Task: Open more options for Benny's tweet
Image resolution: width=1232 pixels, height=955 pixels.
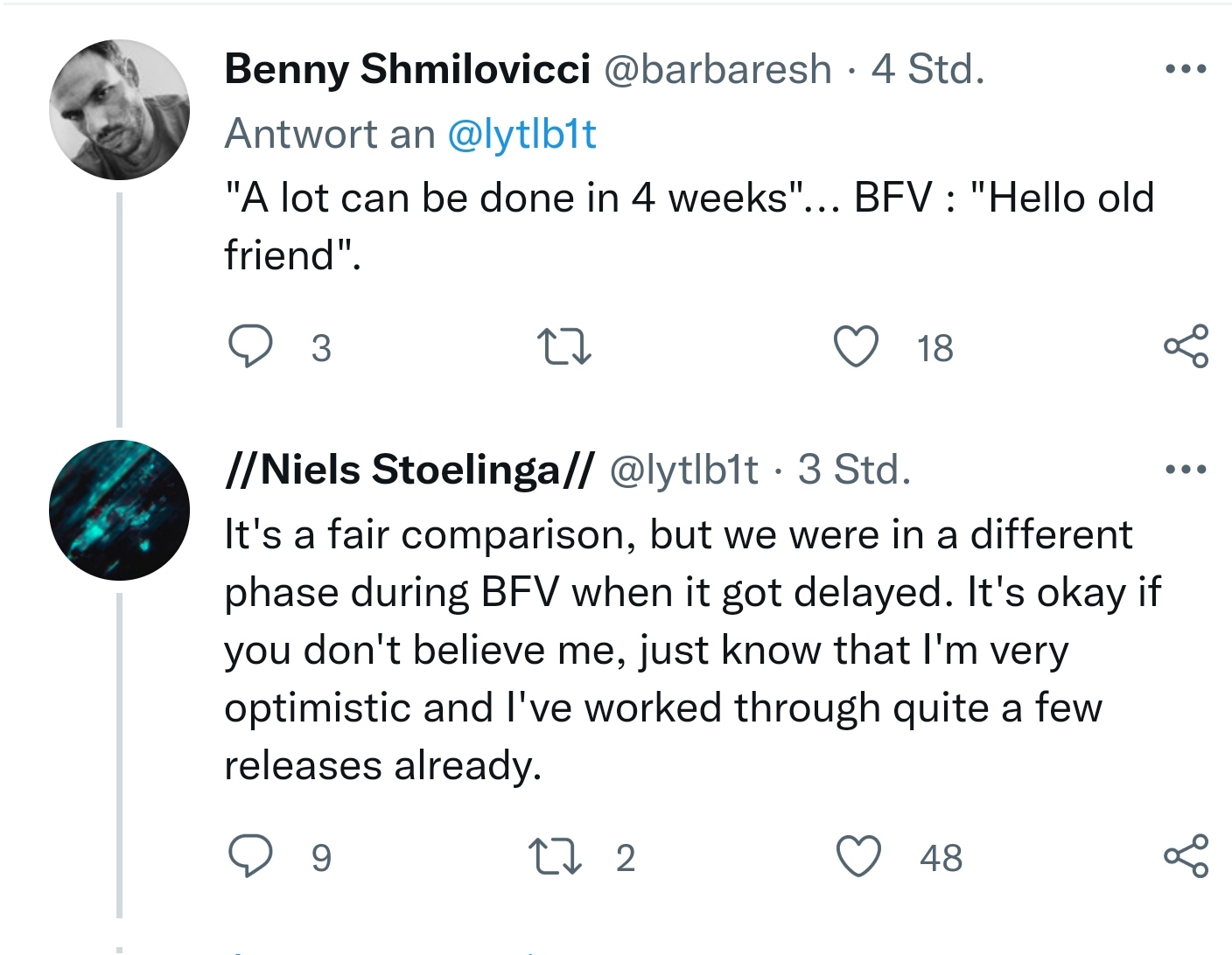Action: point(1186,69)
